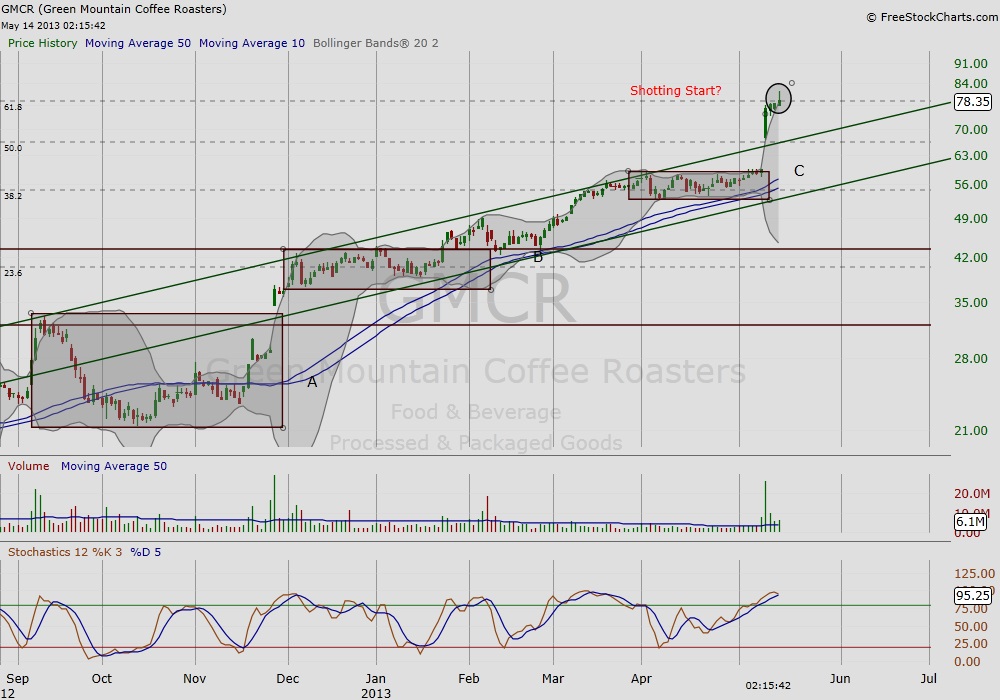Click the Mar label on the time axis
The image size is (1000, 700).
click(x=553, y=678)
